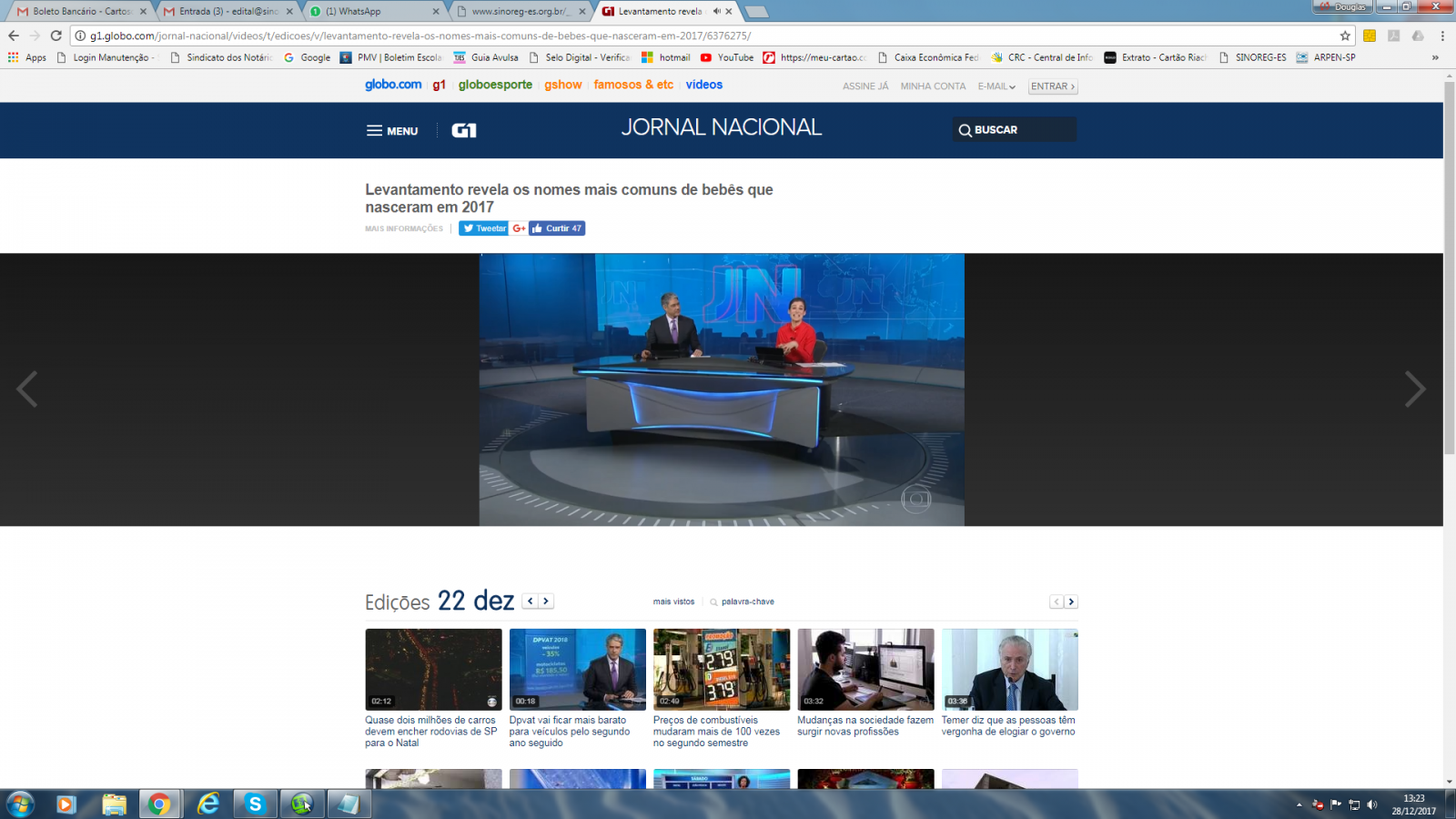Page videos list backward with left arrow
Image resolution: width=1456 pixels, height=819 pixels.
1057,602
